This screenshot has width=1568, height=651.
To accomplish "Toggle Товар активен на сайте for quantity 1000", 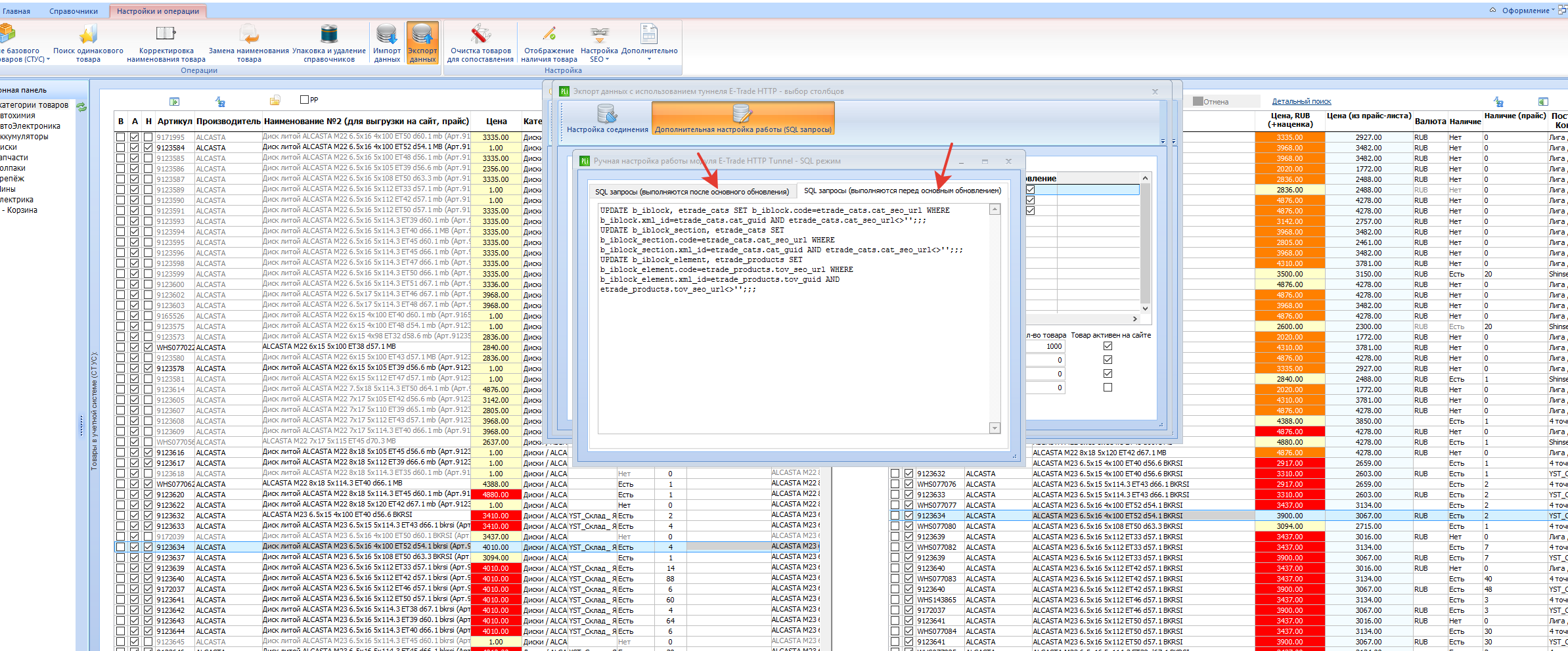I will [x=1108, y=346].
